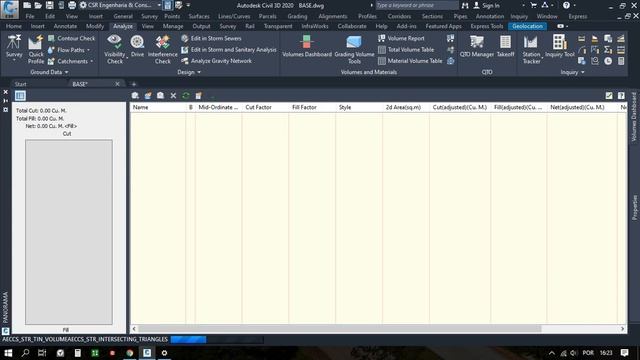This screenshot has width=640, height=360.
Task: Open the Windows Start menu
Action: point(8,353)
